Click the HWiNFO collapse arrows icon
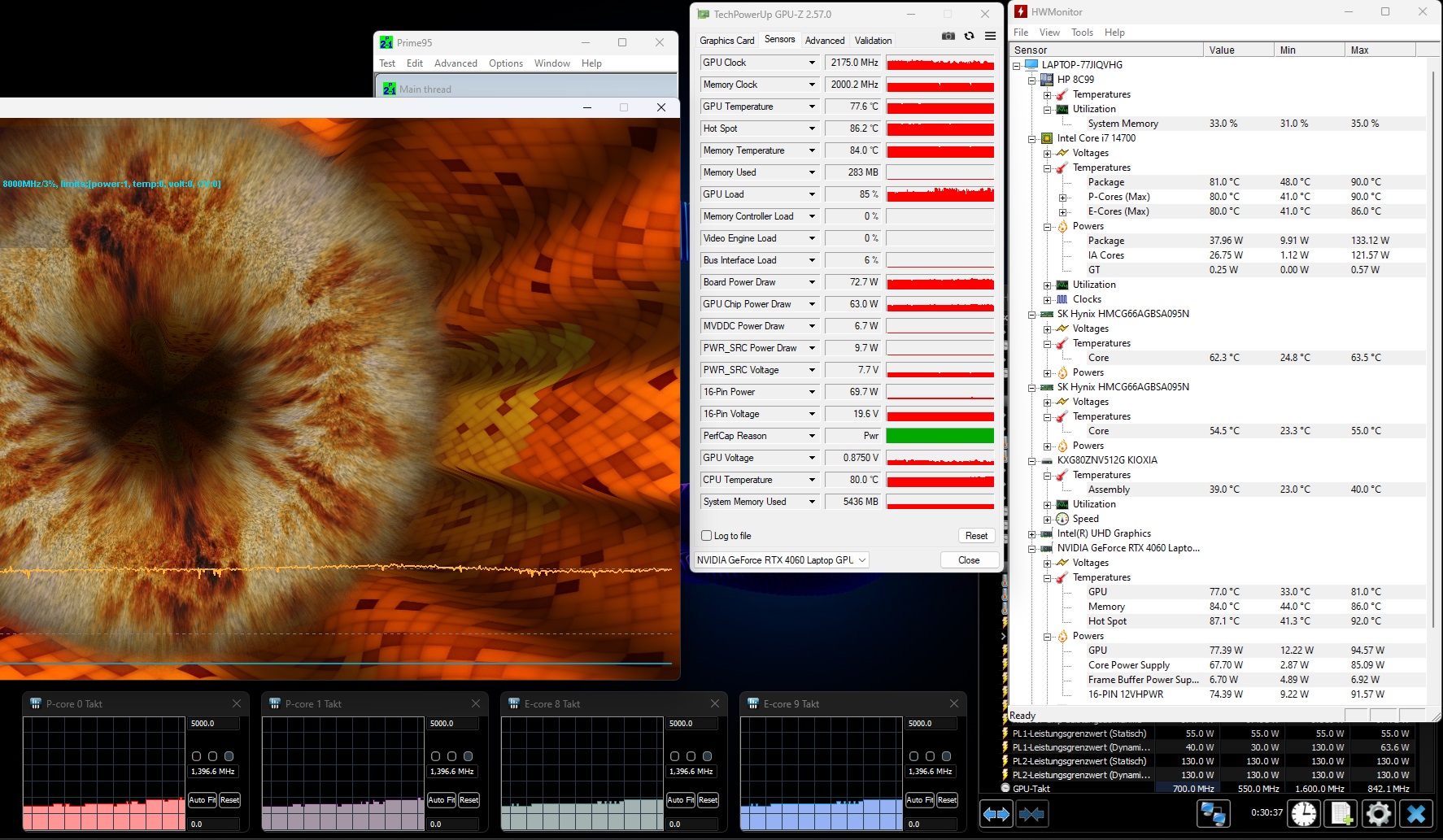Viewport: 1443px width, 840px height. (1031, 813)
